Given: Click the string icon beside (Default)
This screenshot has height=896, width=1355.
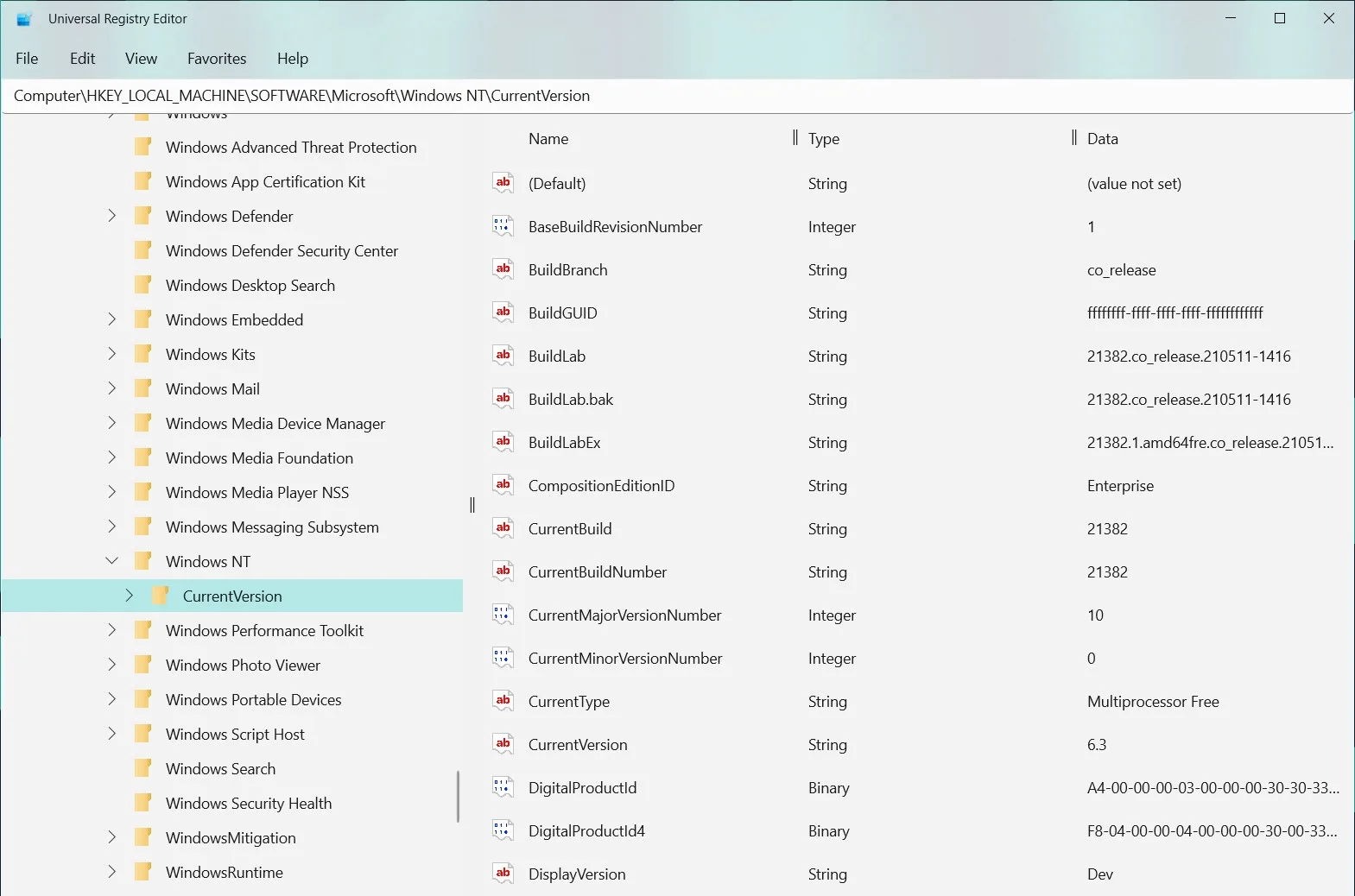Looking at the screenshot, I should [x=503, y=182].
